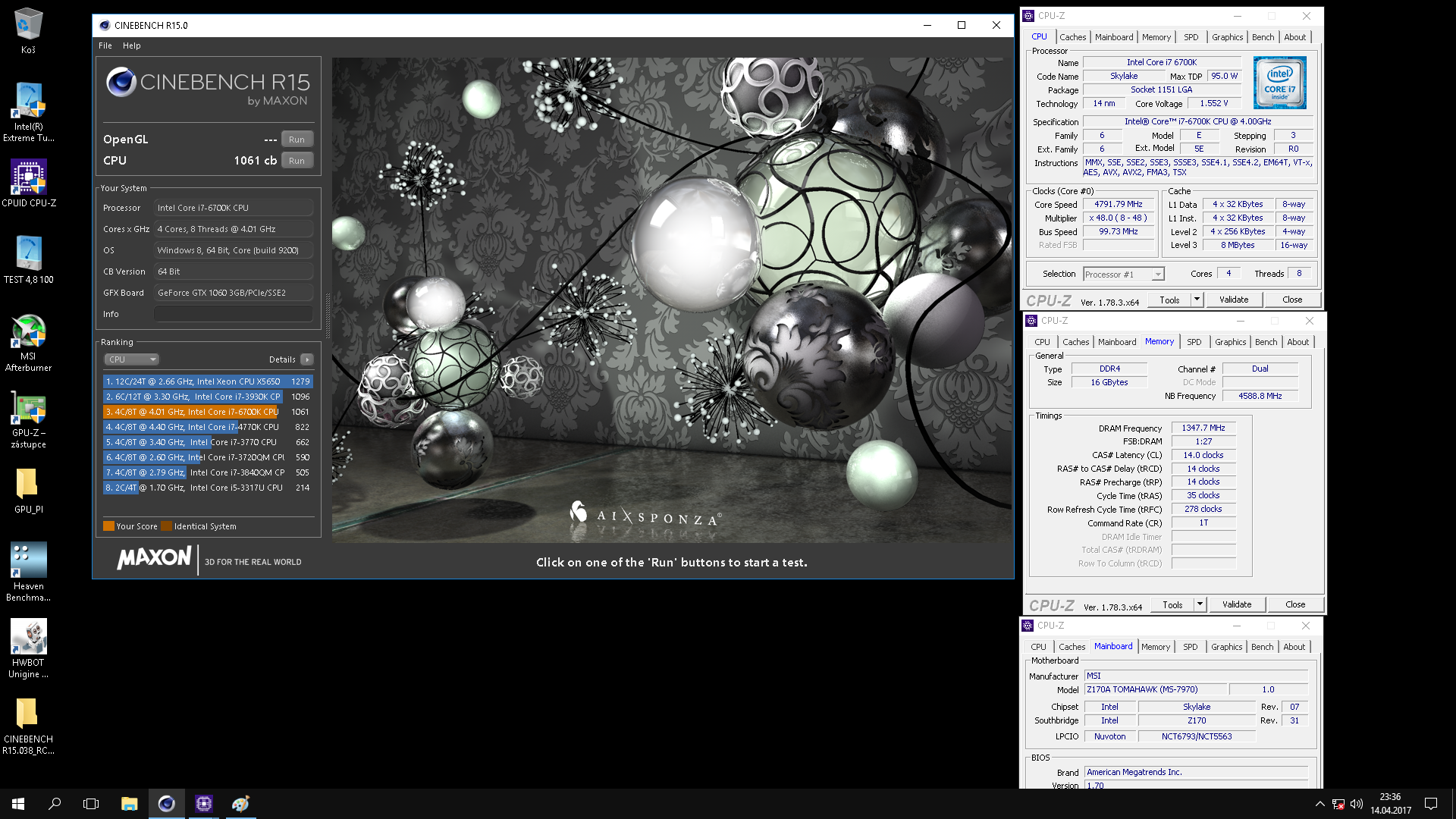This screenshot has width=1456, height=819.
Task: Open GPU_PI folder on desktop
Action: click(x=28, y=491)
